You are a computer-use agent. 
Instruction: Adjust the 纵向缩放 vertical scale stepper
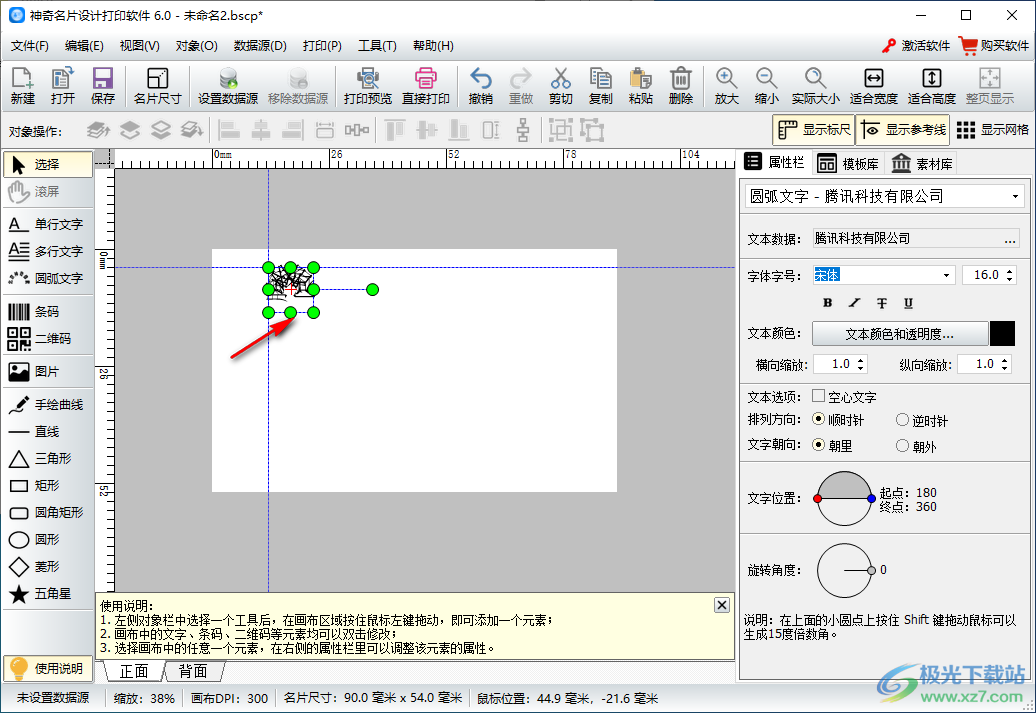click(x=1004, y=364)
